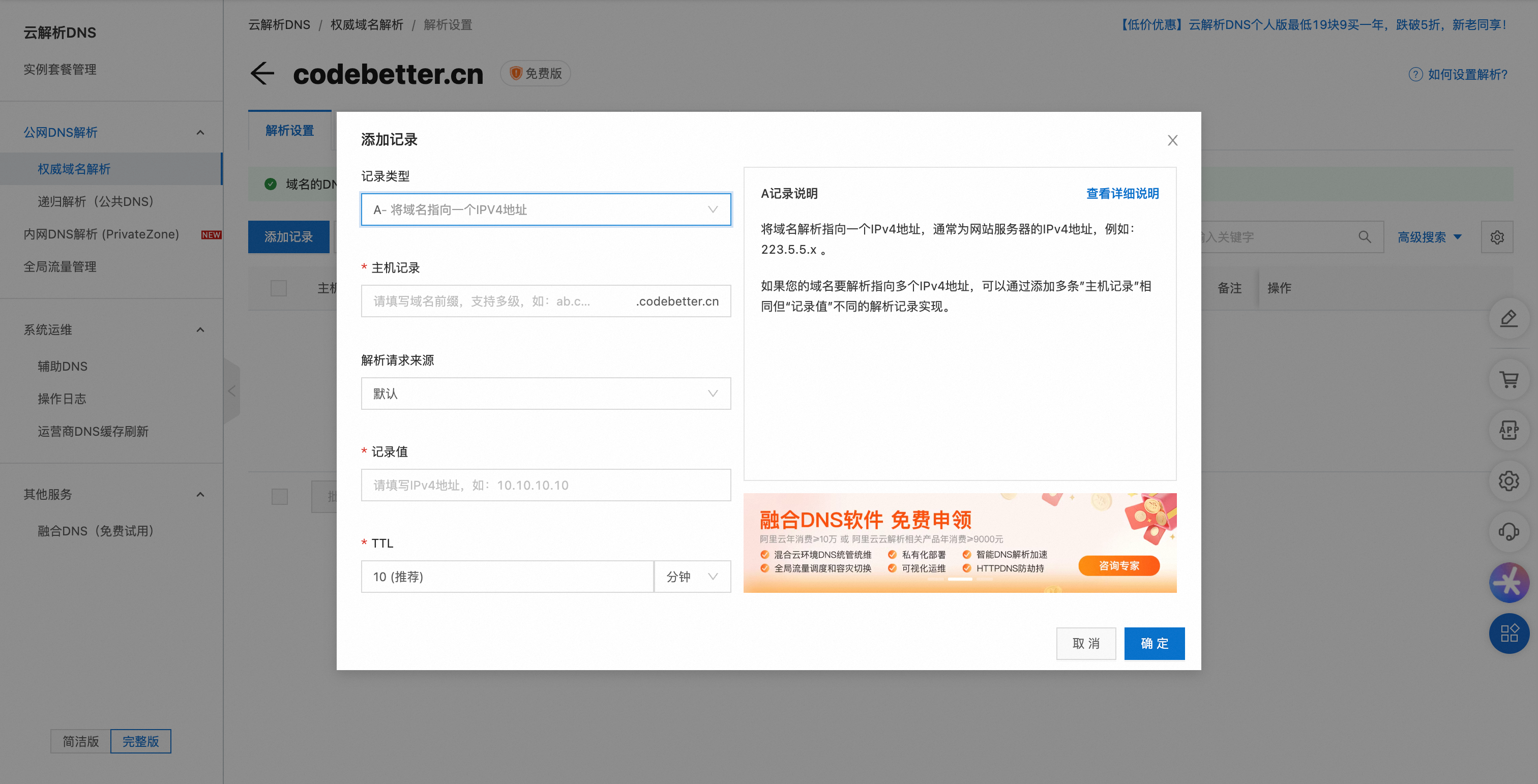Focus the 主机记录 input field
Viewport: 1538px width, 784px height.
[x=545, y=301]
